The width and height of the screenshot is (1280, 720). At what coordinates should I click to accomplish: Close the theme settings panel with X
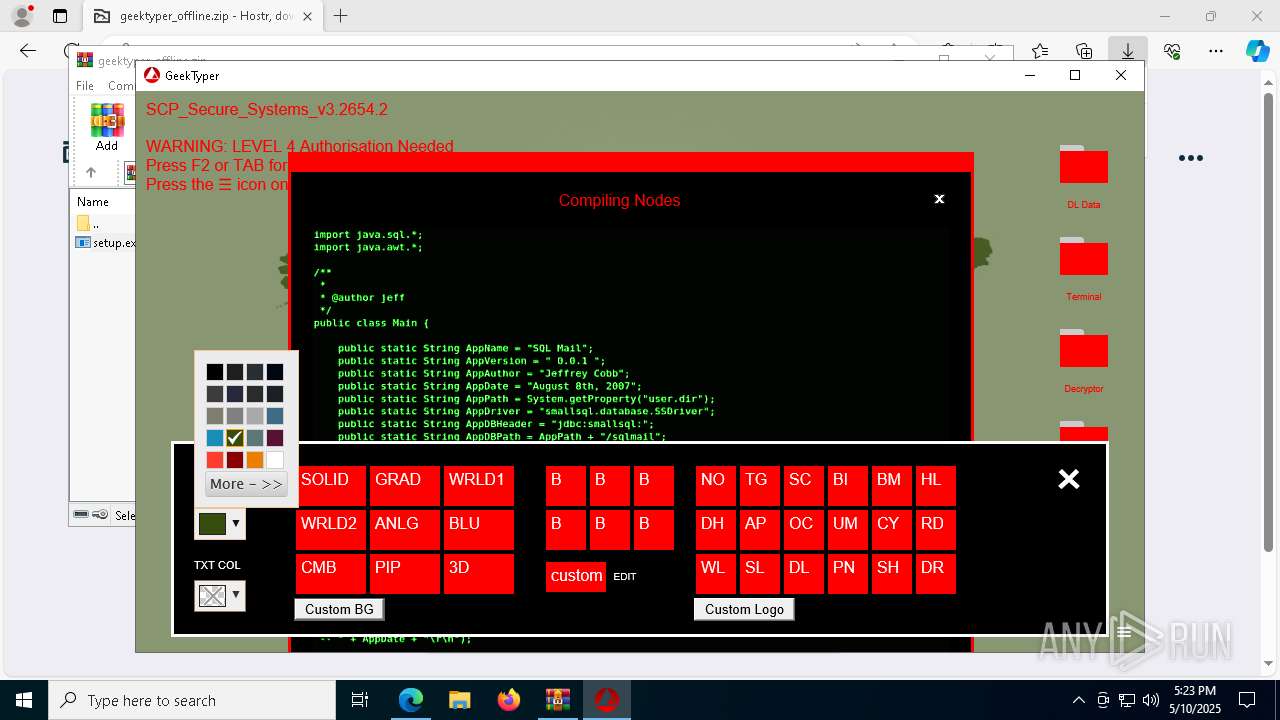1069,479
